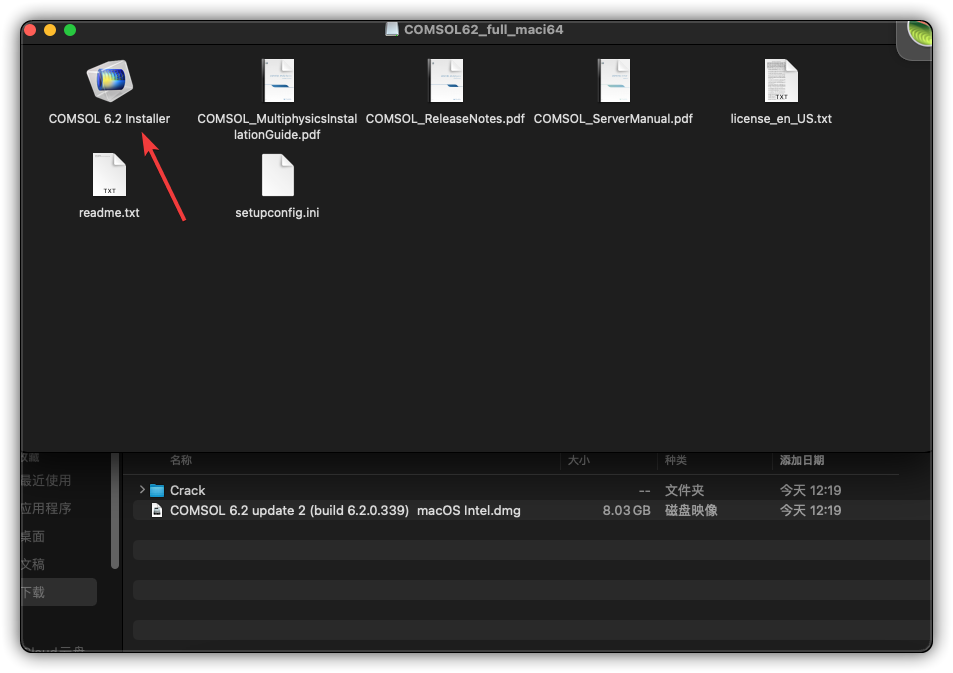Click the COMSOL_ReleaseNotes.pdf name label
The width and height of the screenshot is (953, 673).
click(x=445, y=119)
